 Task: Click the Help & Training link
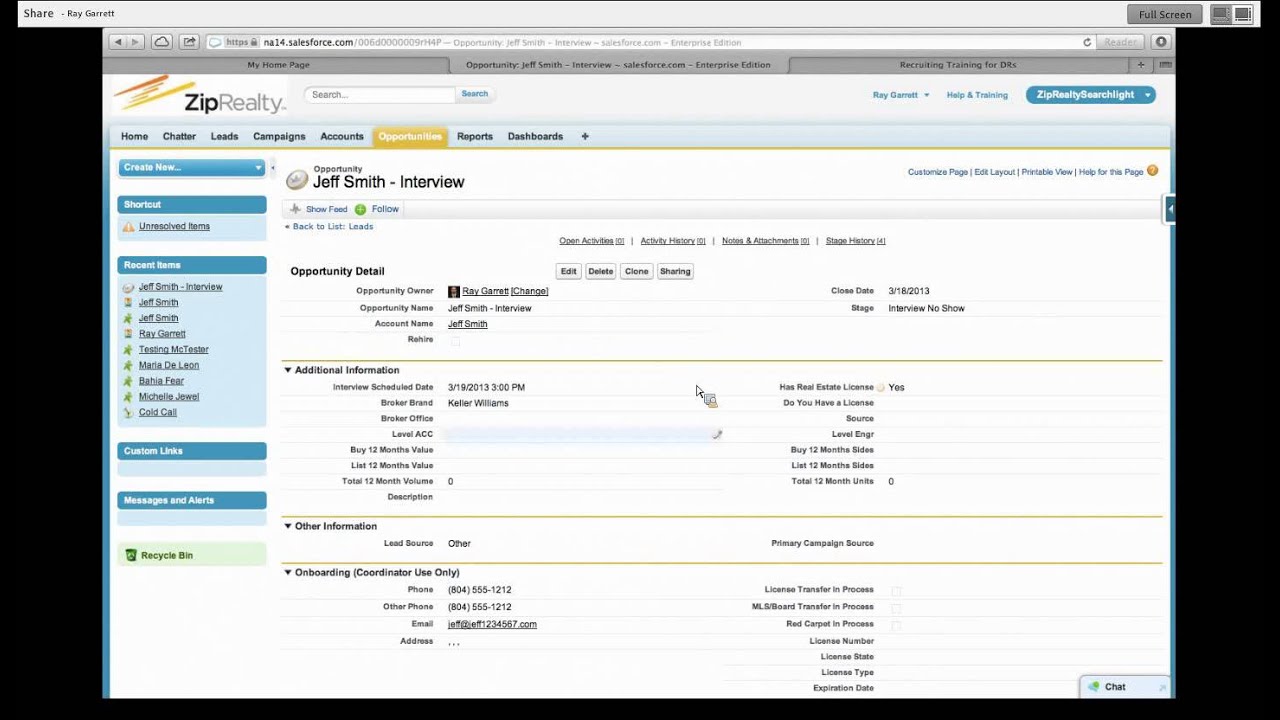click(x=977, y=95)
